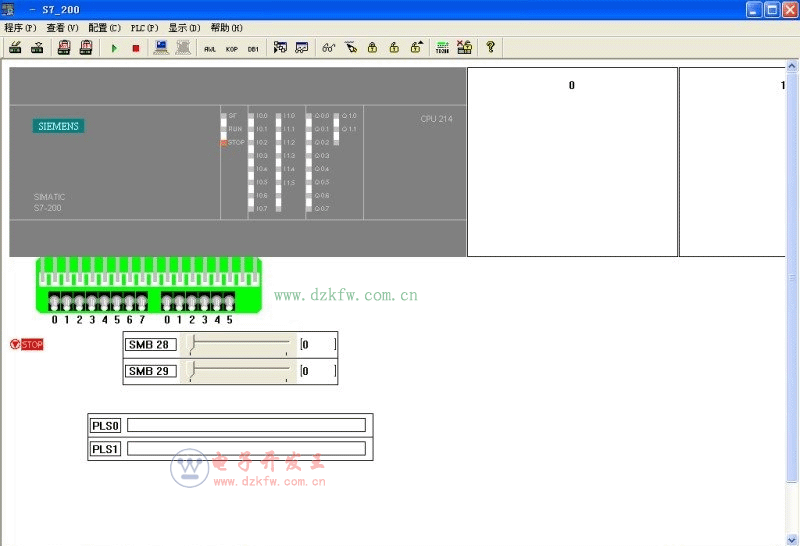Screen dimensions: 800x546
Task: Open the 配置(C) menu
Action: coord(104,28)
